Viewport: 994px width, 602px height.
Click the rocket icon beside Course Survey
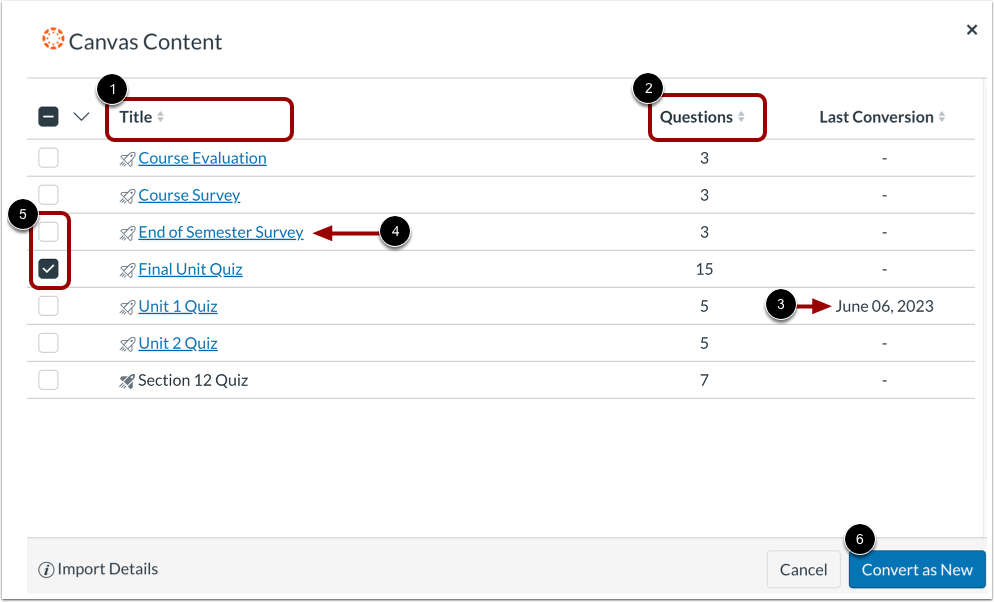pyautogui.click(x=127, y=195)
